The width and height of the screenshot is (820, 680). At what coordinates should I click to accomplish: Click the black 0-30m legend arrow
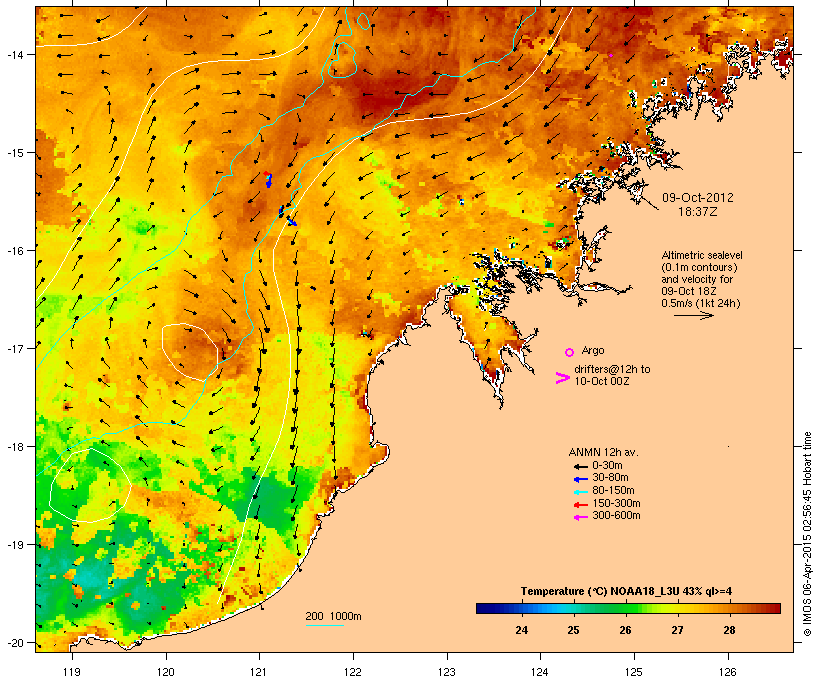[x=580, y=466]
